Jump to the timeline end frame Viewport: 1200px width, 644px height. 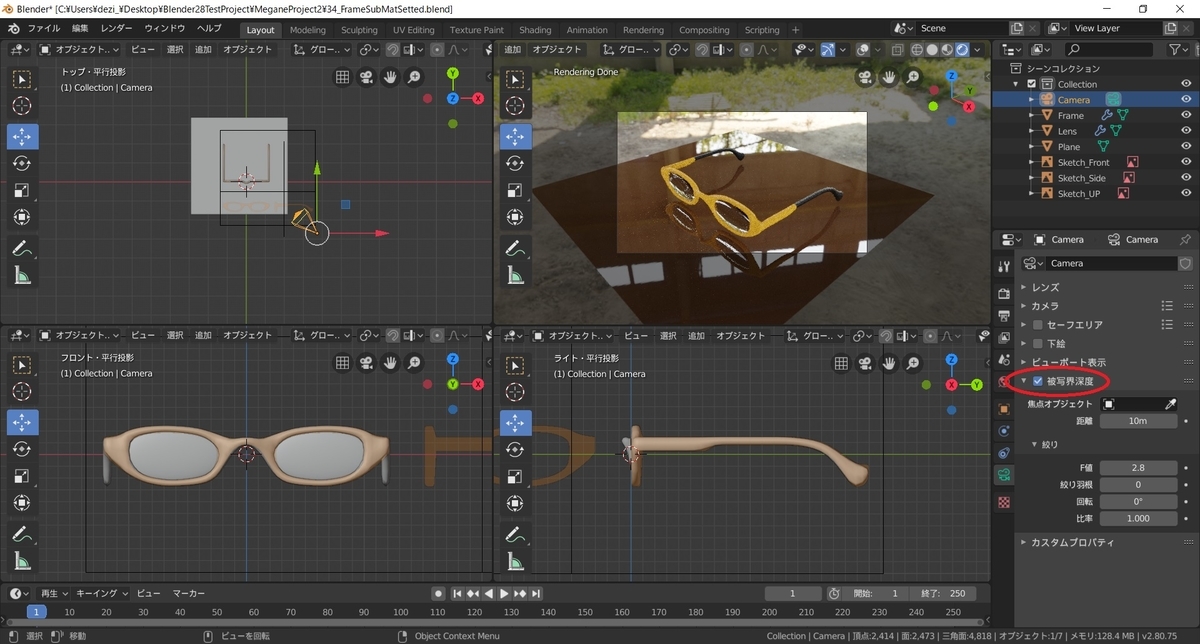coord(537,593)
